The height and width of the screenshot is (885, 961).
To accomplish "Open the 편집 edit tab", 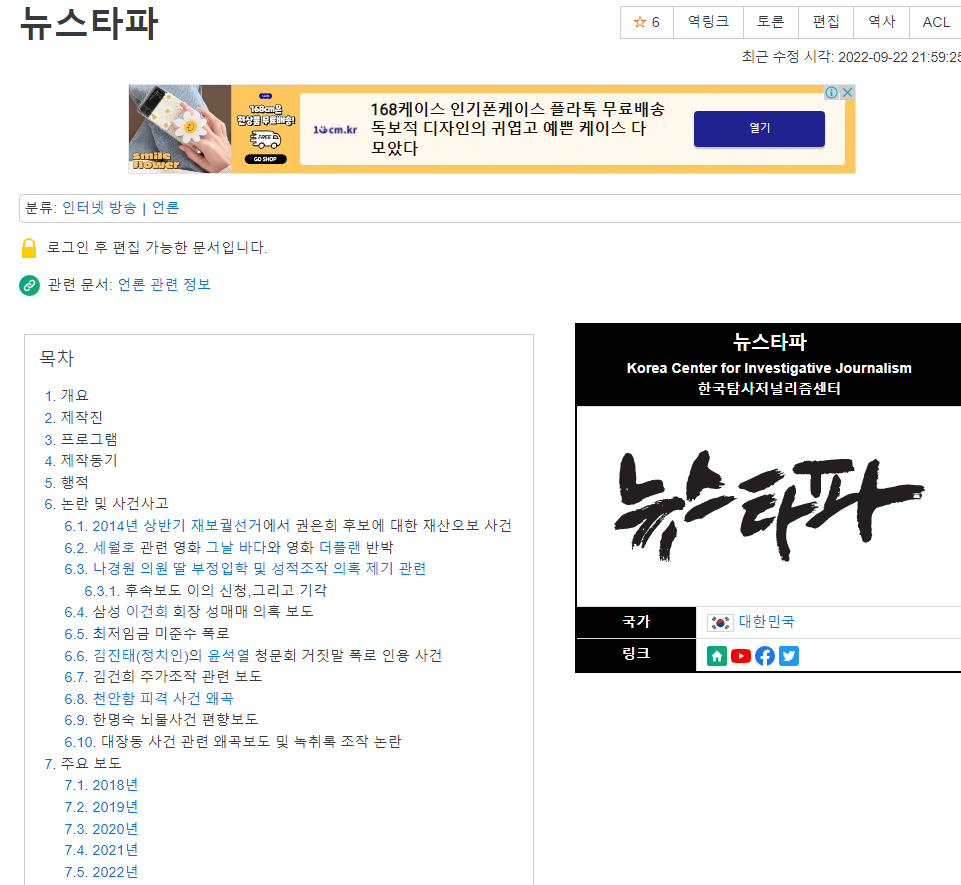I will click(826, 23).
